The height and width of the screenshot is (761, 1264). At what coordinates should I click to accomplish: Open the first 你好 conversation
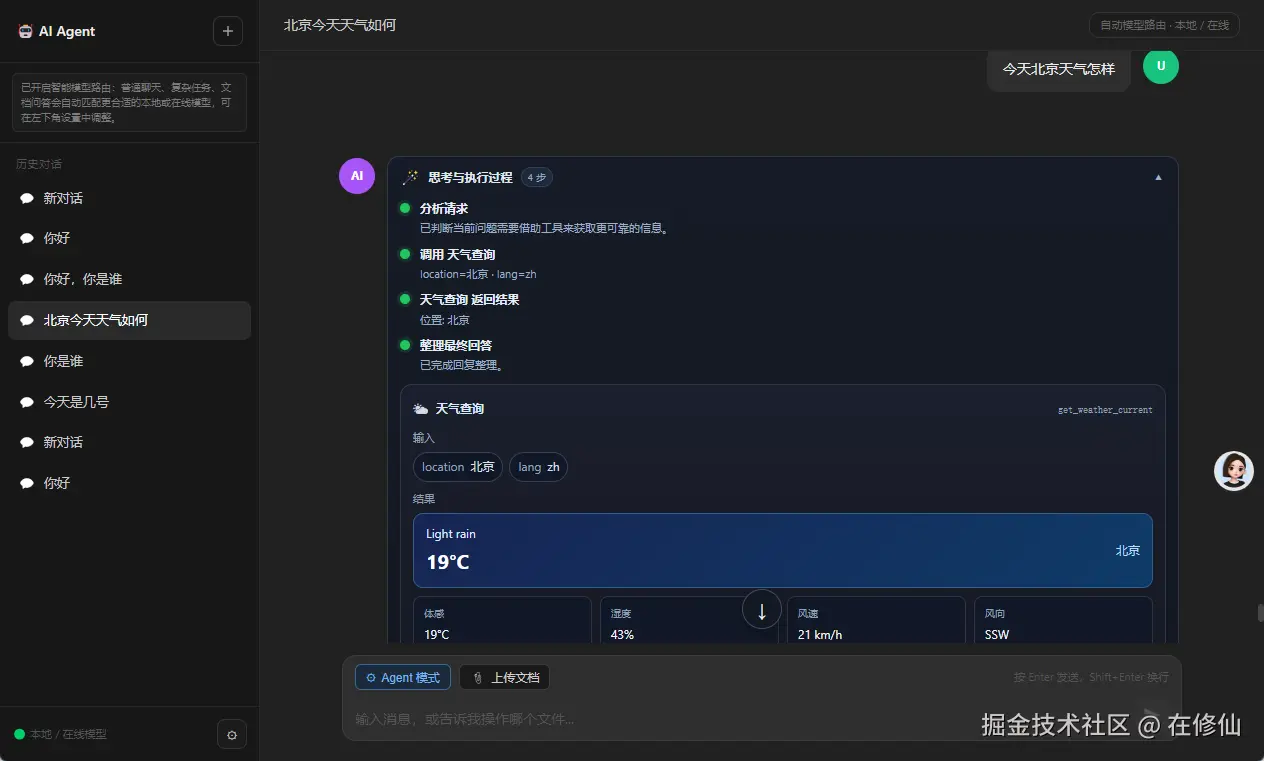click(129, 238)
